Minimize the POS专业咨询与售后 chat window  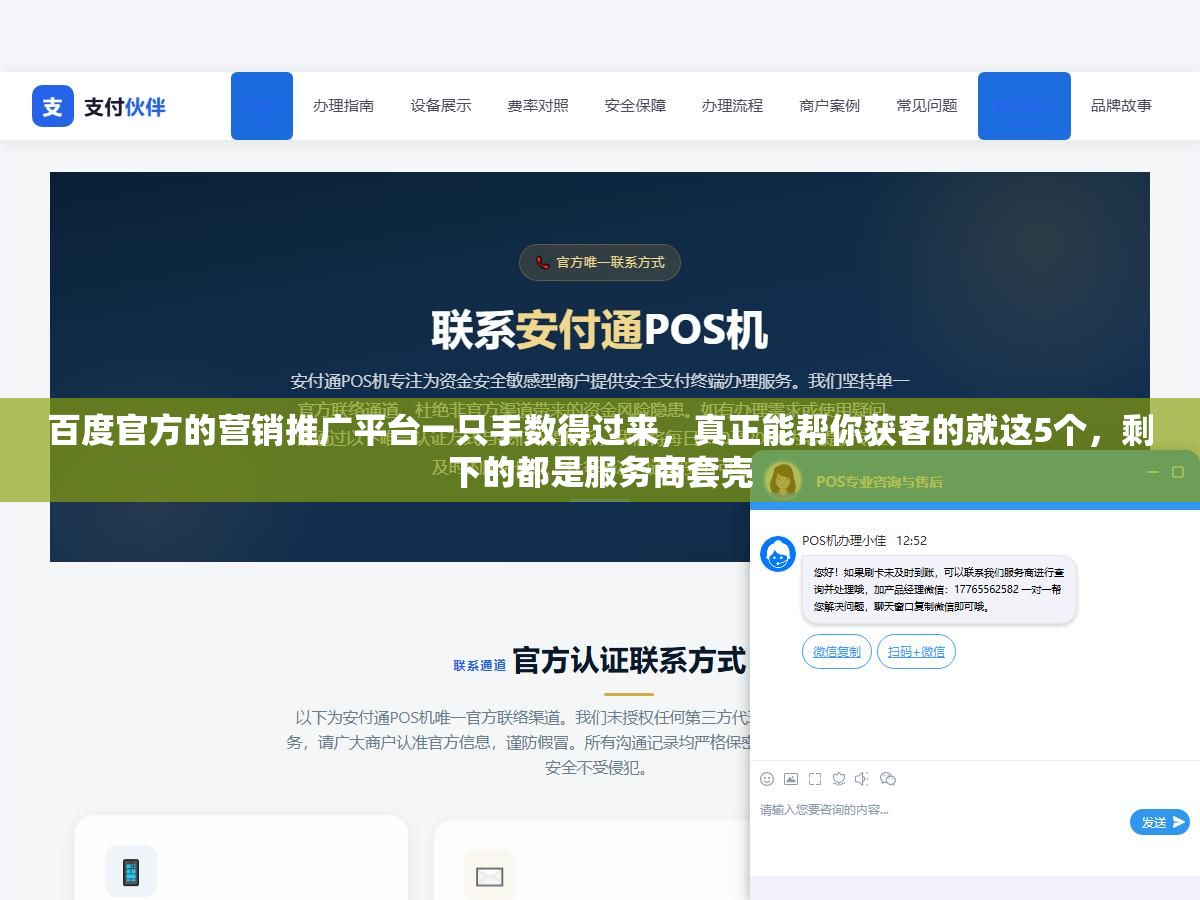1153,472
